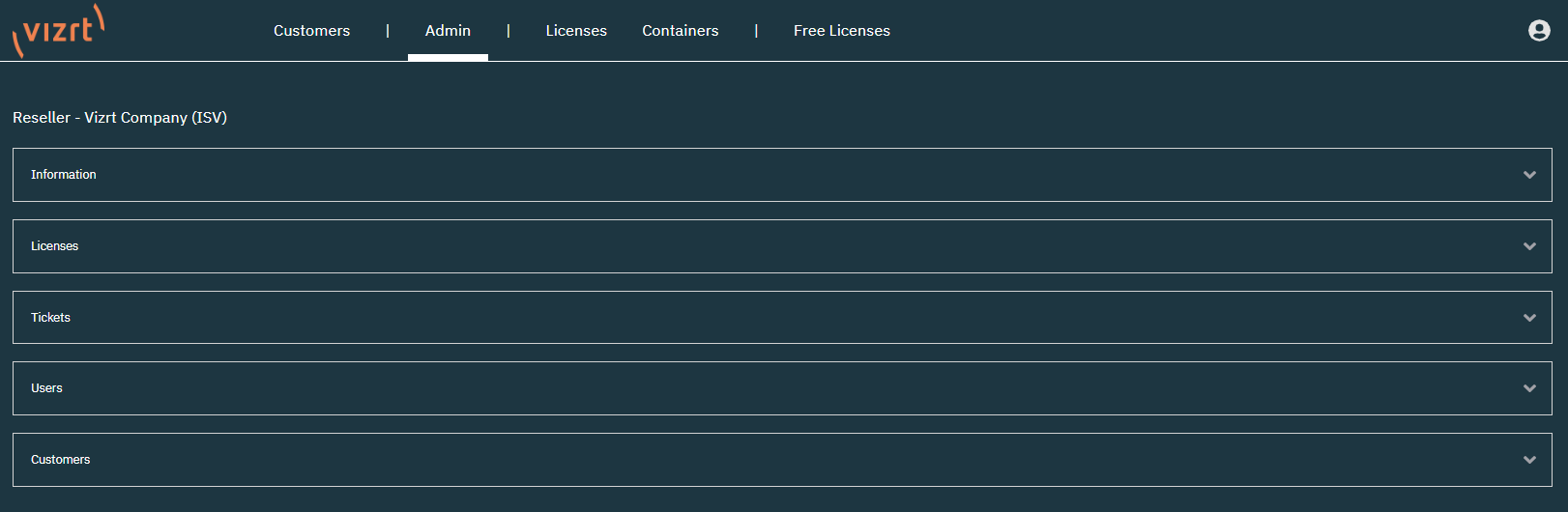Expand the Users panel chevron arrow
This screenshot has height=512, width=1568.
(1529, 388)
